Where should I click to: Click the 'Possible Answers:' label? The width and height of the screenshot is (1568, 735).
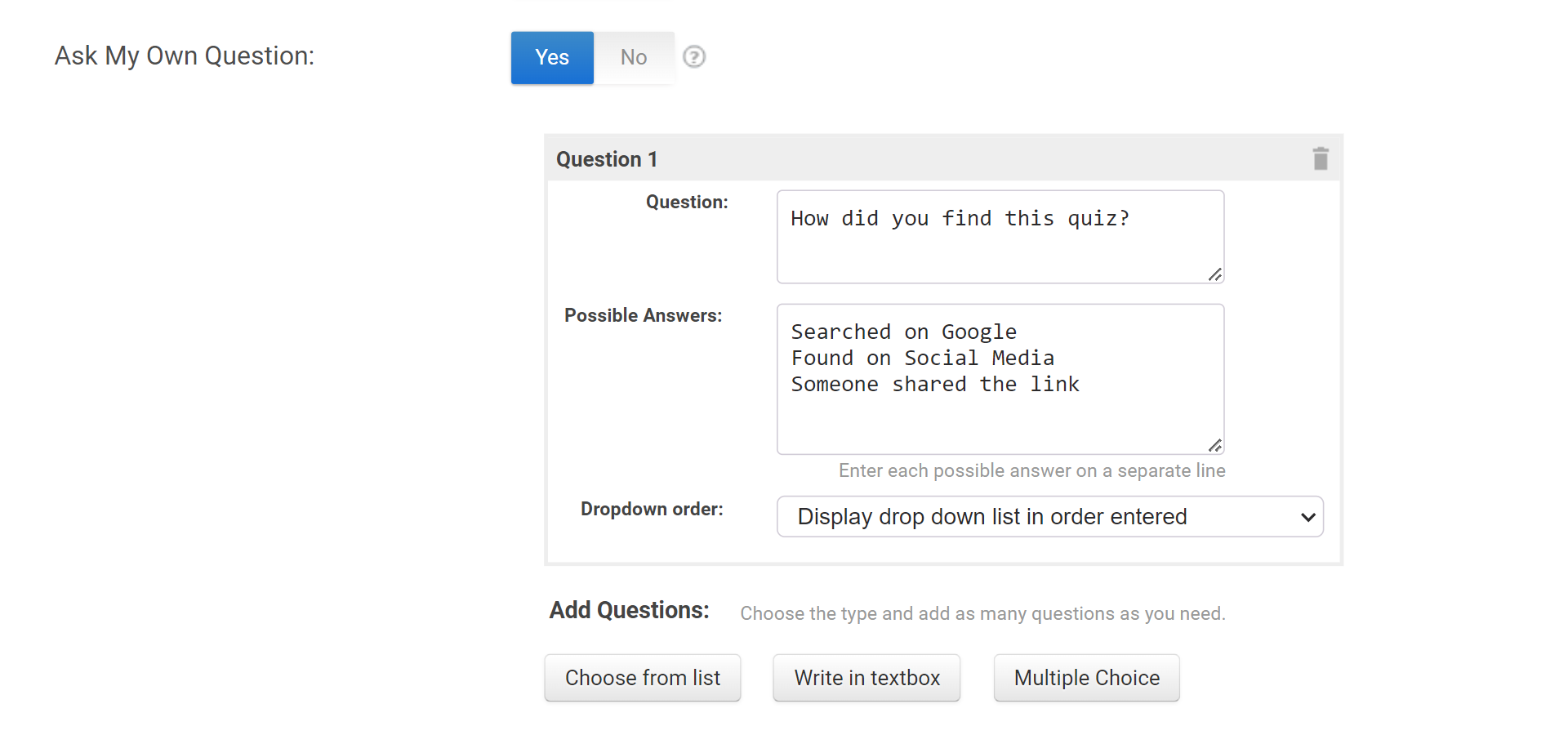[643, 315]
